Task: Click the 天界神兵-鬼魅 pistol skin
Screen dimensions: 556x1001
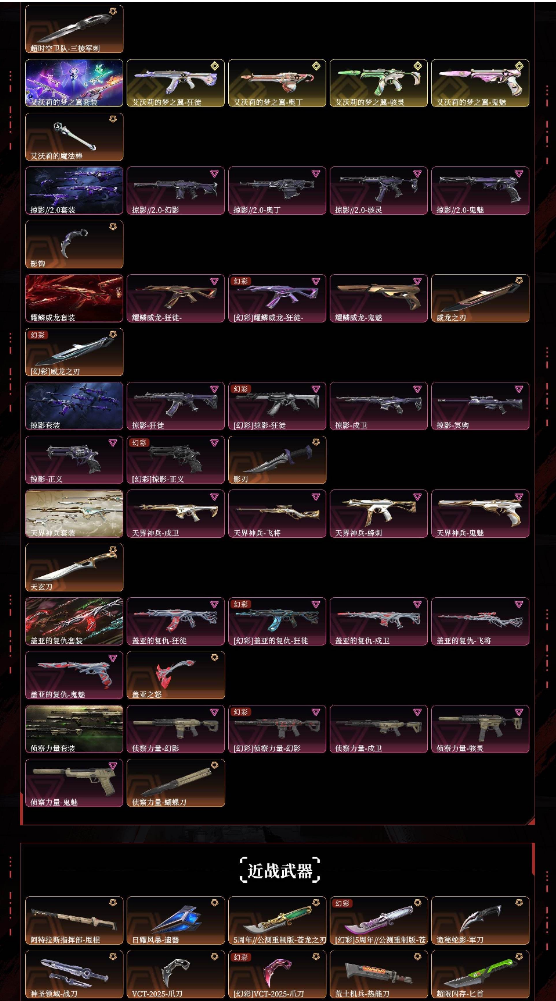Action: 480,514
